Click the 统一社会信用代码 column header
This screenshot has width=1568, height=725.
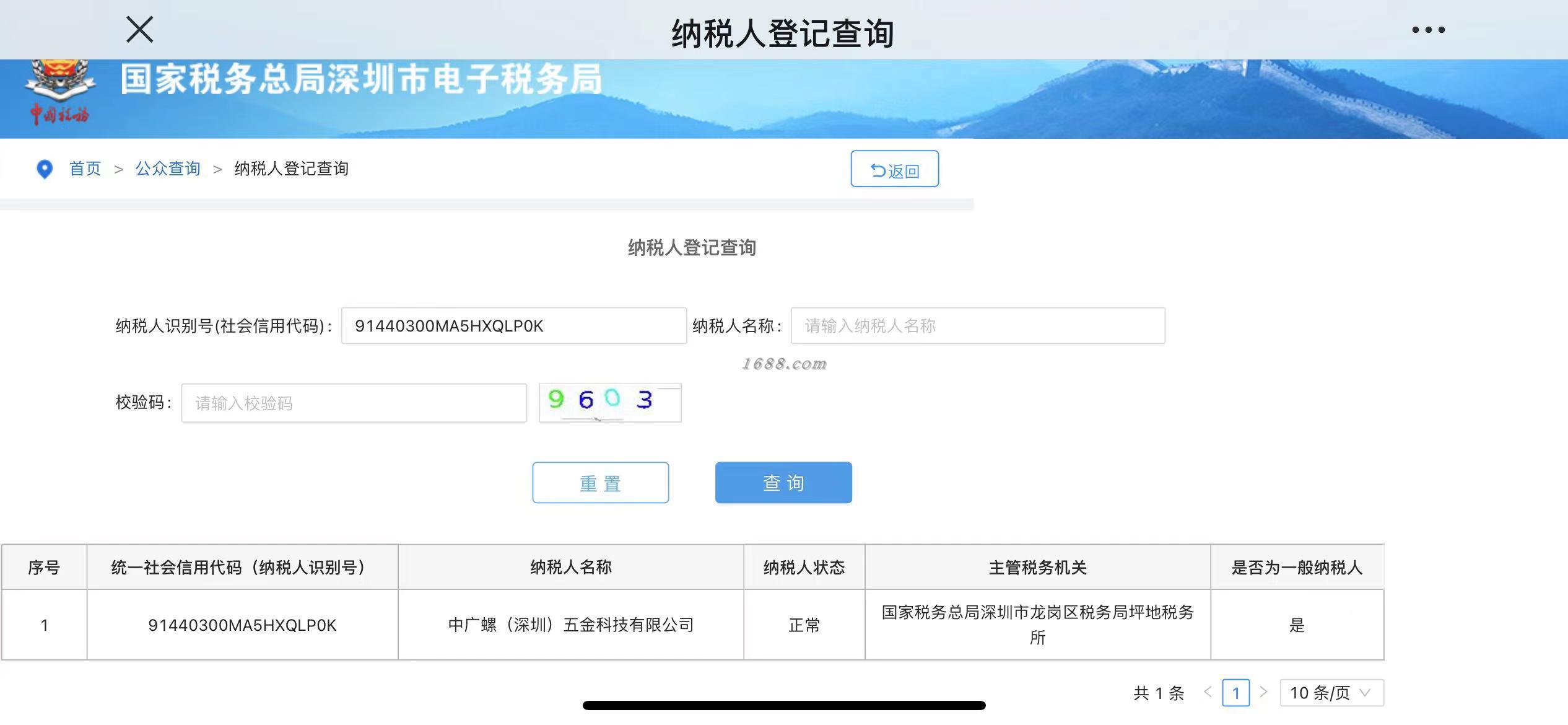(x=242, y=568)
